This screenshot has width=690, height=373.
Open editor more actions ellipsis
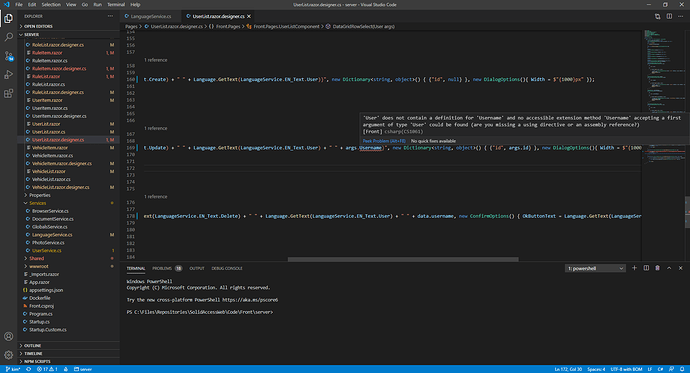[x=680, y=16]
